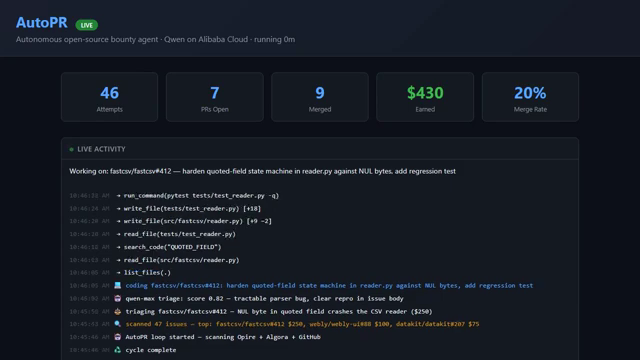Click the 'Working on: fastcsv/fastcsv#412' line
The width and height of the screenshot is (640, 360).
click(262, 171)
